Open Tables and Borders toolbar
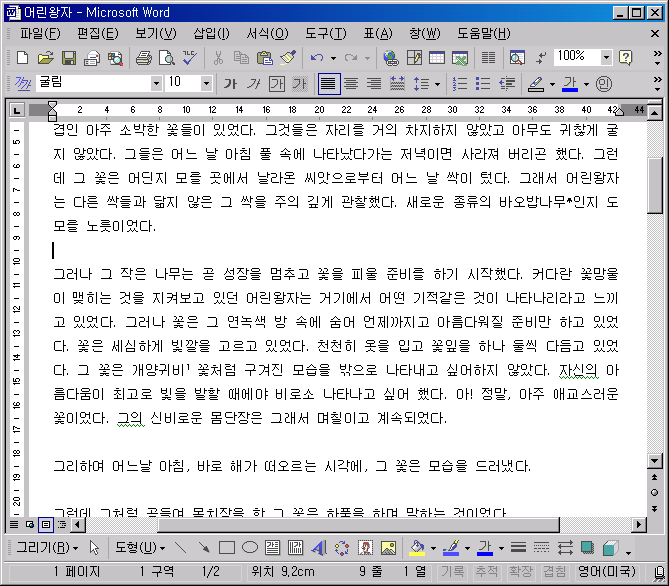669x586 pixels. tap(414, 58)
